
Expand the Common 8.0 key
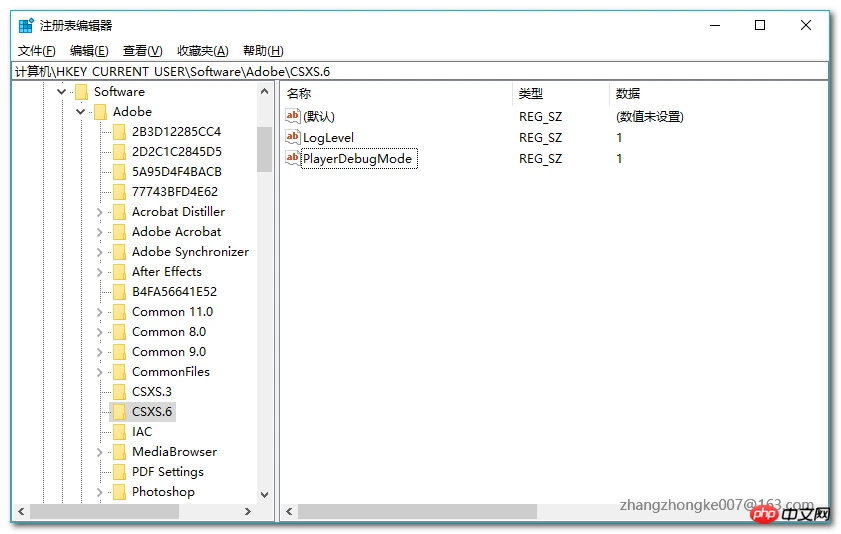(99, 332)
